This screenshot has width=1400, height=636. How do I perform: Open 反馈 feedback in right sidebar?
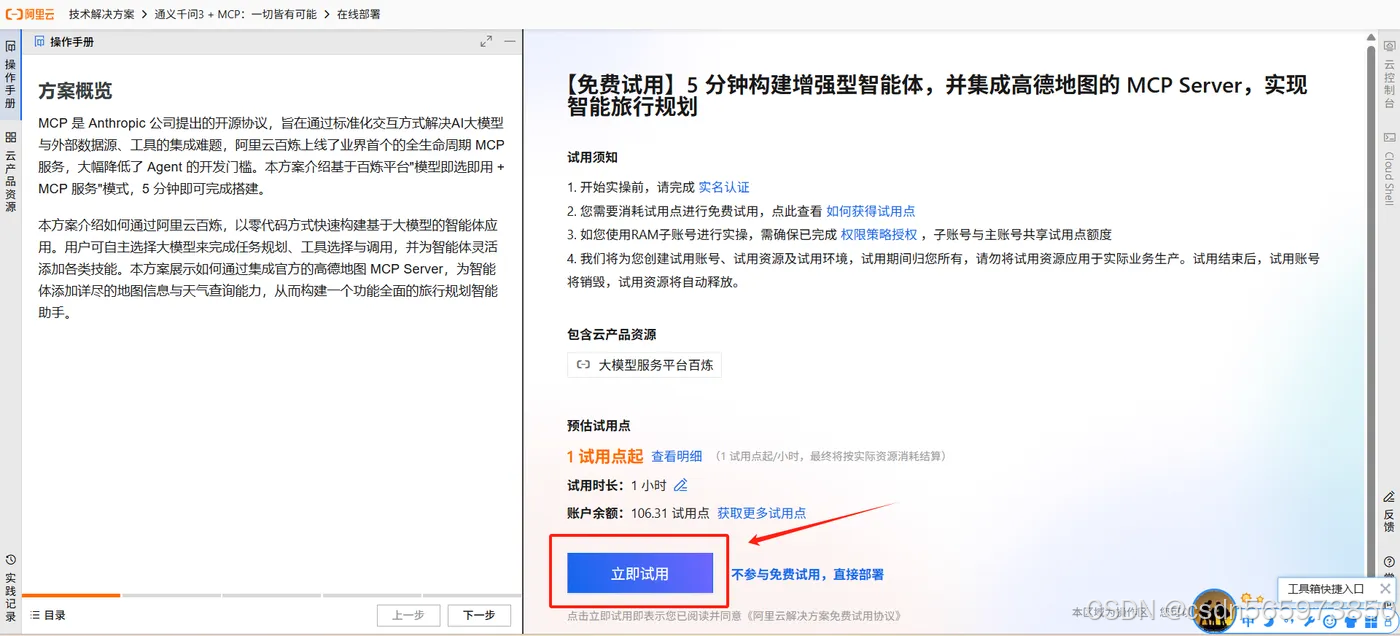(x=1389, y=512)
